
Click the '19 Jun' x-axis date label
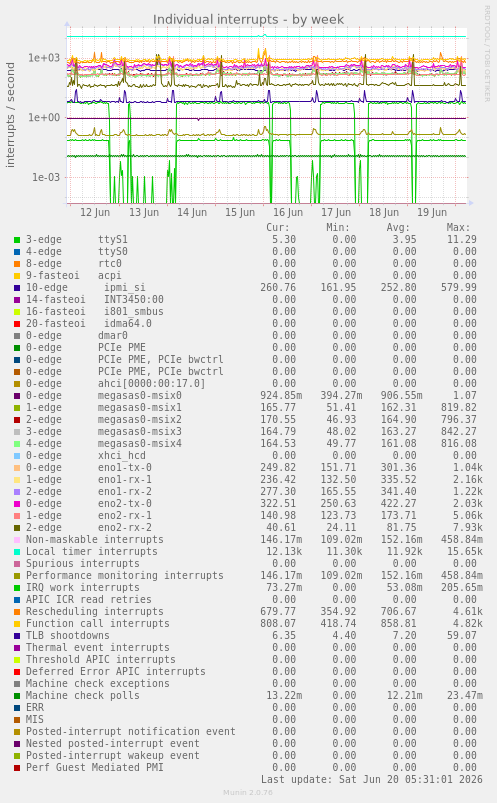[432, 212]
